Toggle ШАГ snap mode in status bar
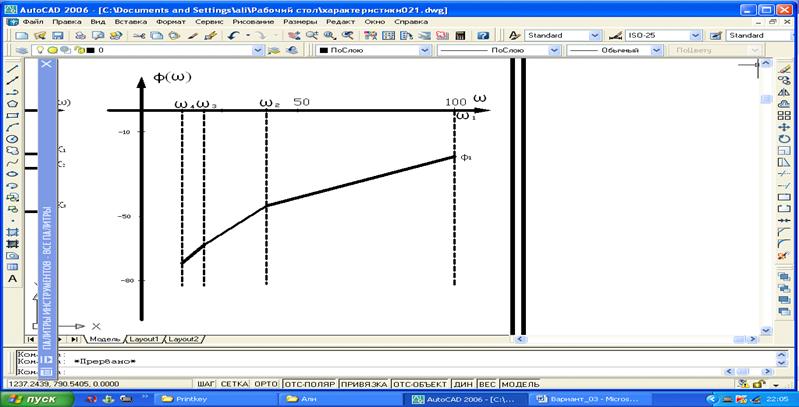Screen dimensions: 799x407 208,384
